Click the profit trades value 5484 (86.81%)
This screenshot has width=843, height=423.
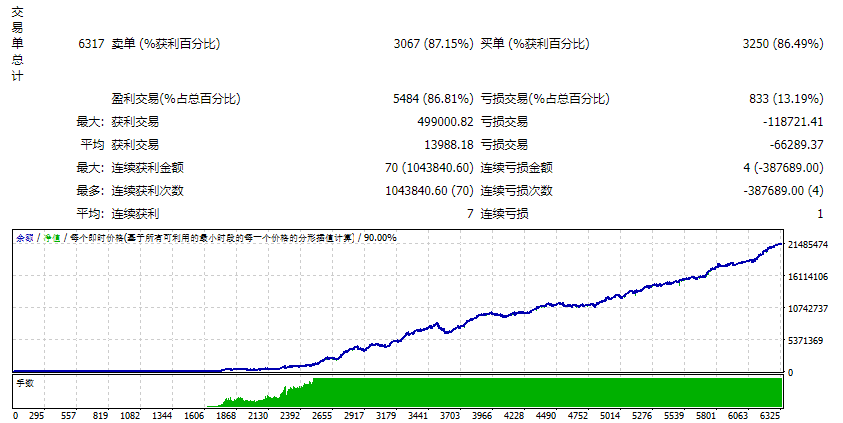(433, 98)
